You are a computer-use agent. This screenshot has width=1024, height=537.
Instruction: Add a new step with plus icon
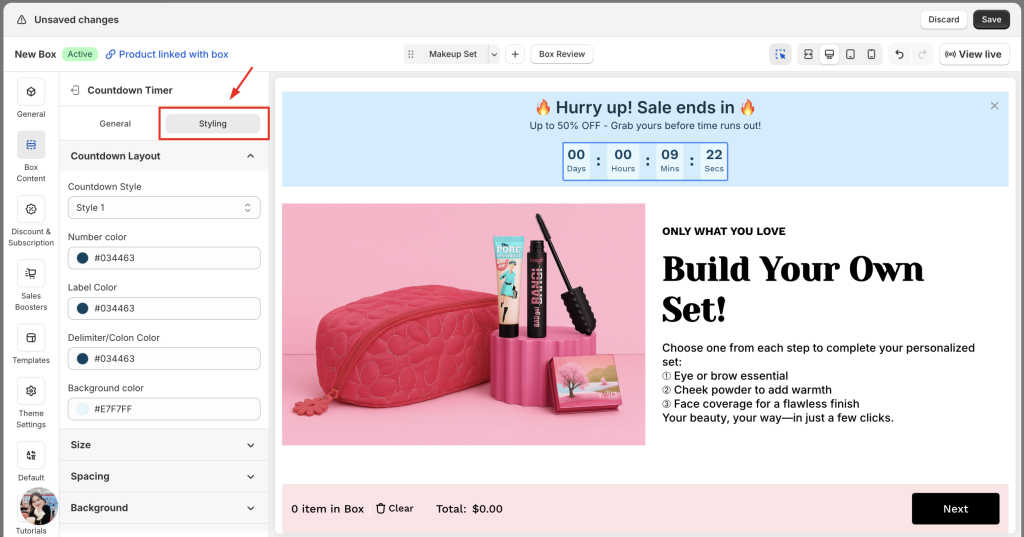[514, 54]
